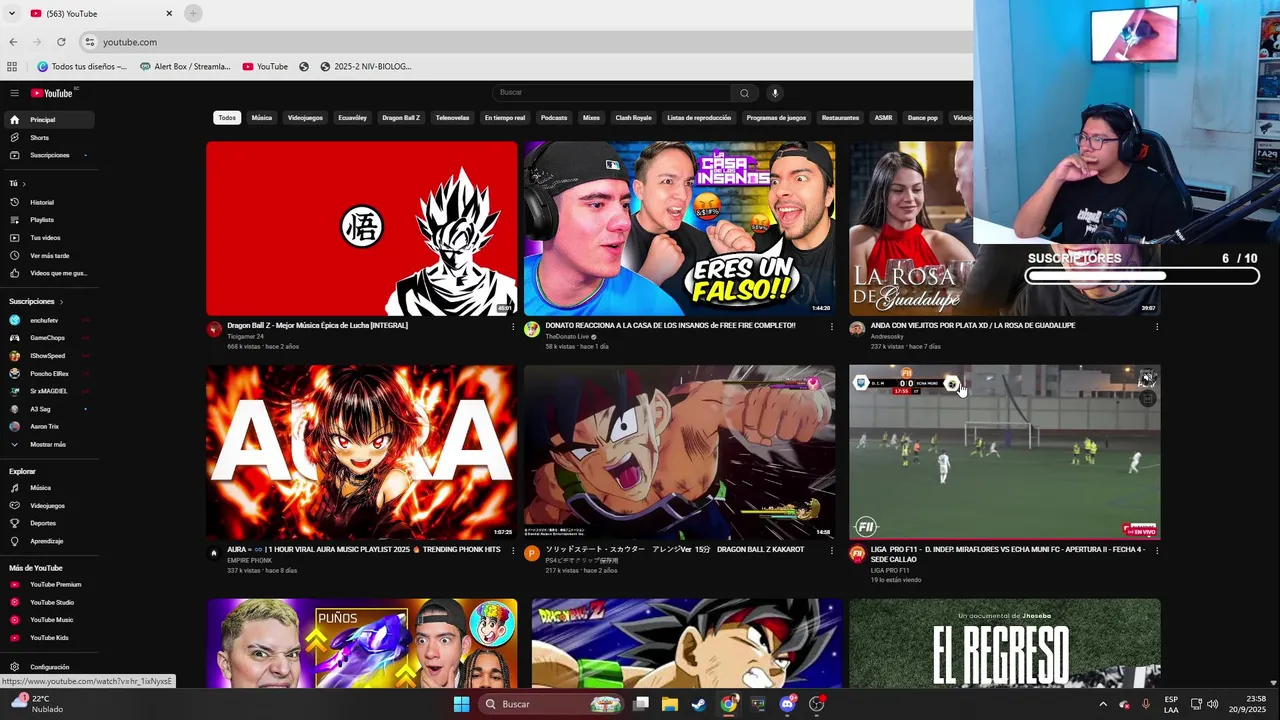Click the YouTube search input field
Viewport: 1280px width, 720px height.
[x=612, y=93]
